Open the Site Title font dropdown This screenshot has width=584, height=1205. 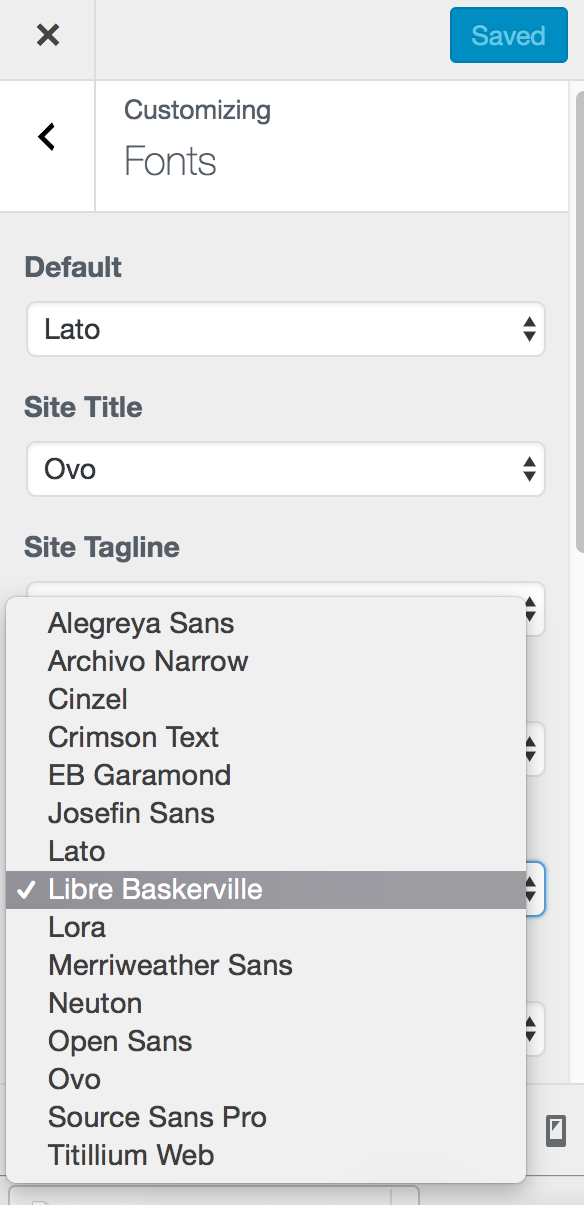coord(285,469)
